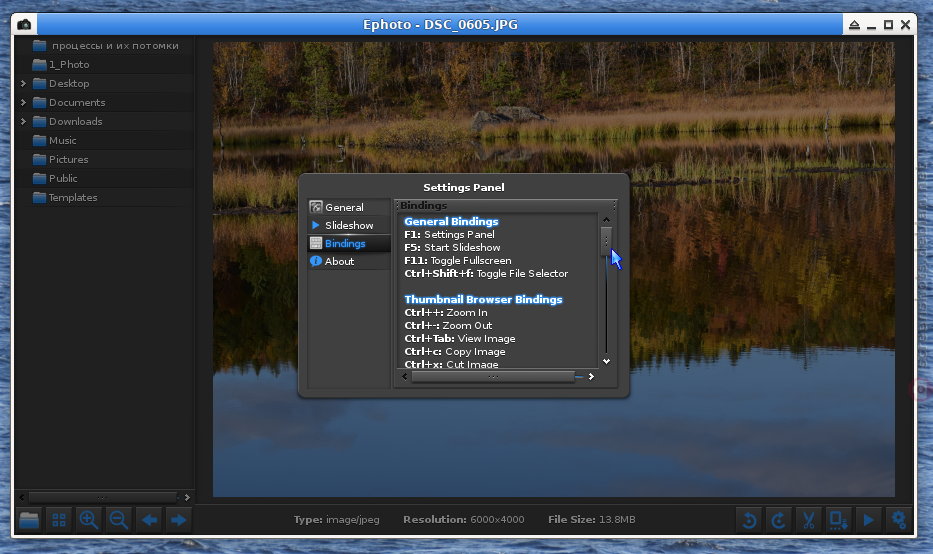Screen dimensions: 933x554
Task: Click the Music folder icon
Action: pyautogui.click(x=39, y=140)
